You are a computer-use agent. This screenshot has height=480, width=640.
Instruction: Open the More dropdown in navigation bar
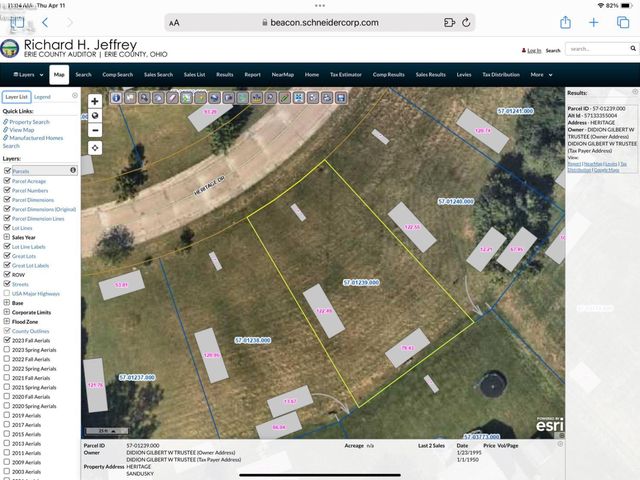click(x=540, y=74)
